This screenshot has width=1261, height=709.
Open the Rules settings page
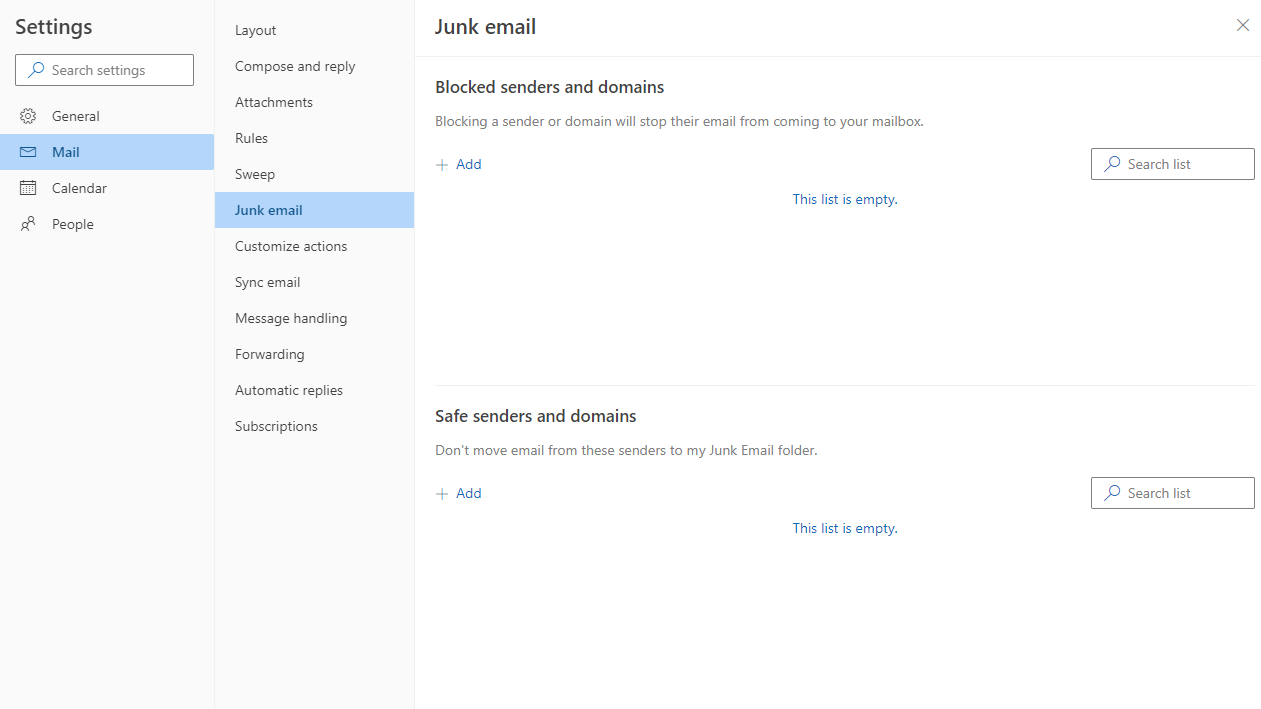[x=314, y=138]
